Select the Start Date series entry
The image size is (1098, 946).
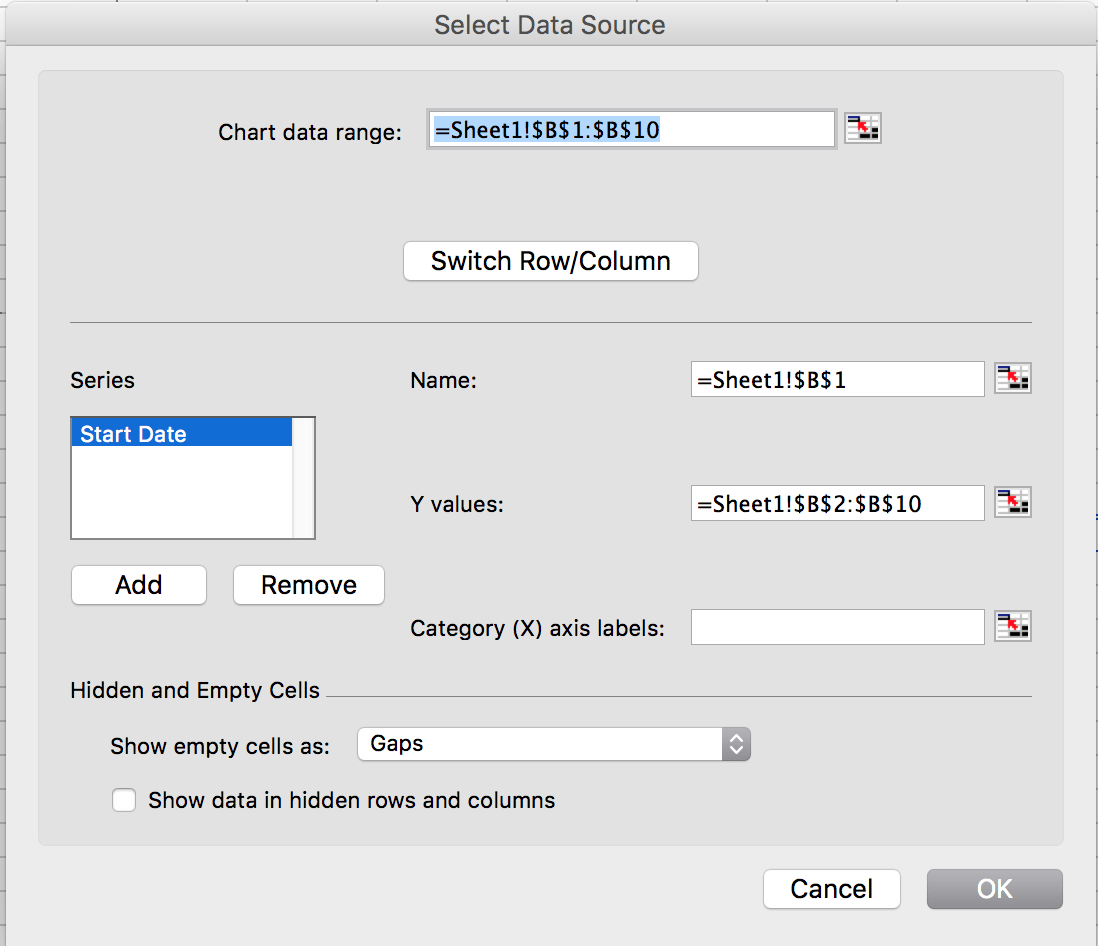pos(181,433)
